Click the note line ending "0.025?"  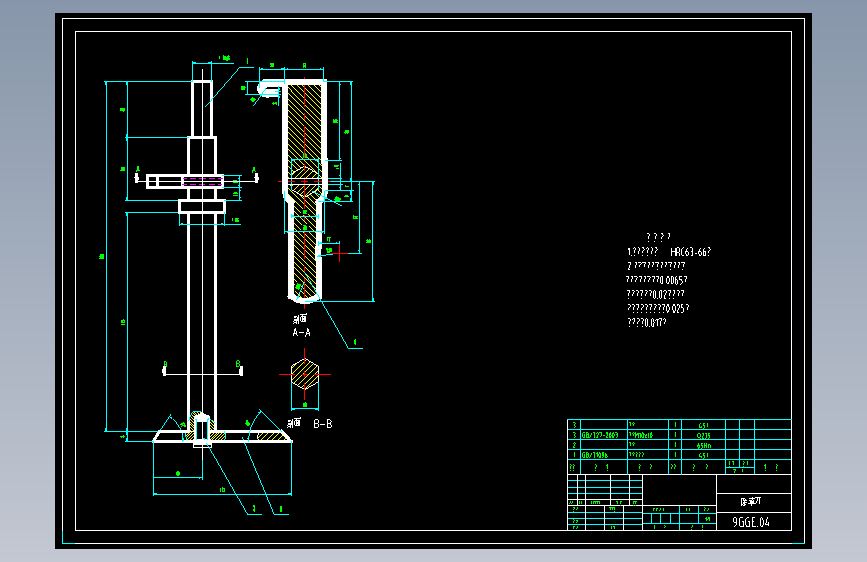pyautogui.click(x=658, y=308)
